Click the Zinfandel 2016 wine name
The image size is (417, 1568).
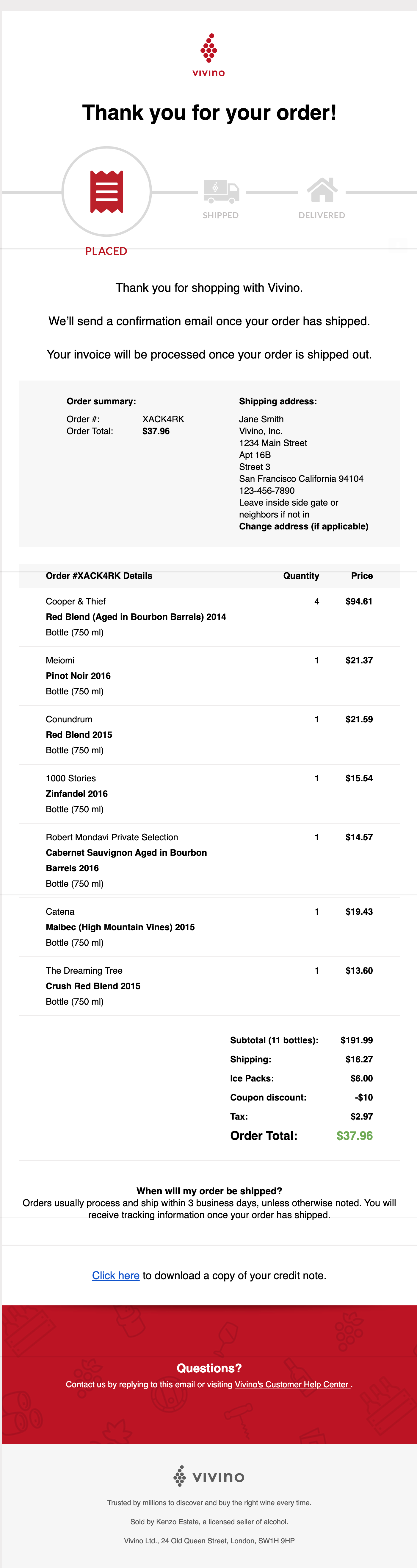pos(77,794)
